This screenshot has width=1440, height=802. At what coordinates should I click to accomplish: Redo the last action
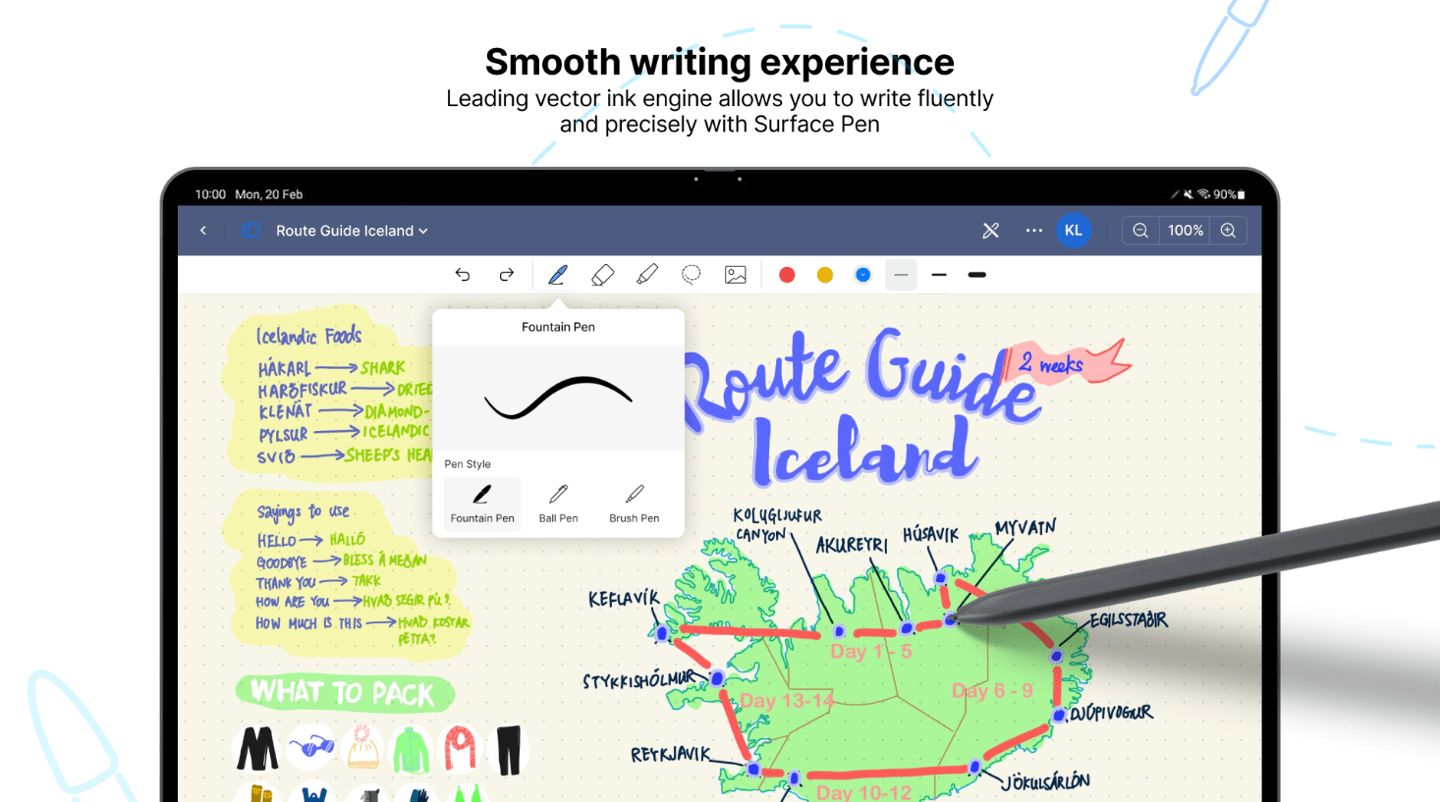tap(506, 275)
